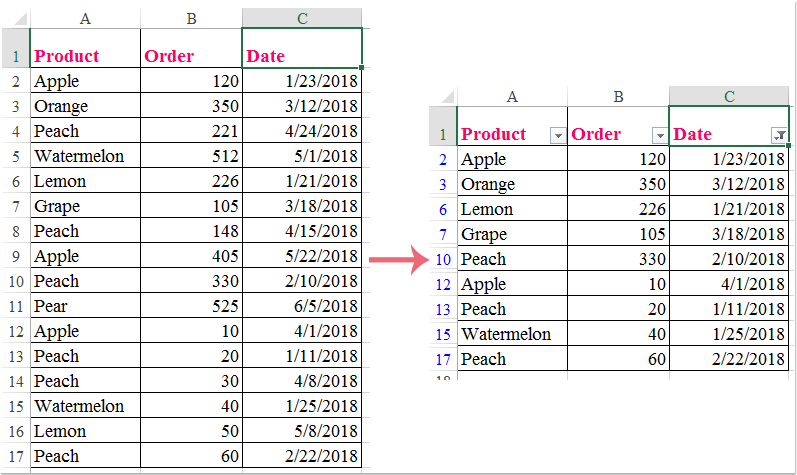This screenshot has width=797, height=475.
Task: Select blue row number 6 in filtered table
Action: click(443, 209)
